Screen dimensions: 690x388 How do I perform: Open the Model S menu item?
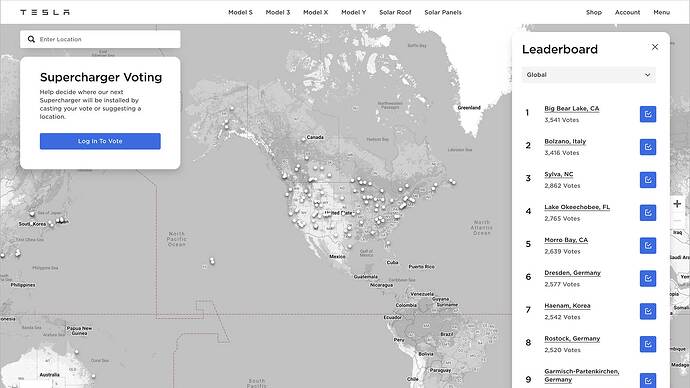tap(240, 12)
